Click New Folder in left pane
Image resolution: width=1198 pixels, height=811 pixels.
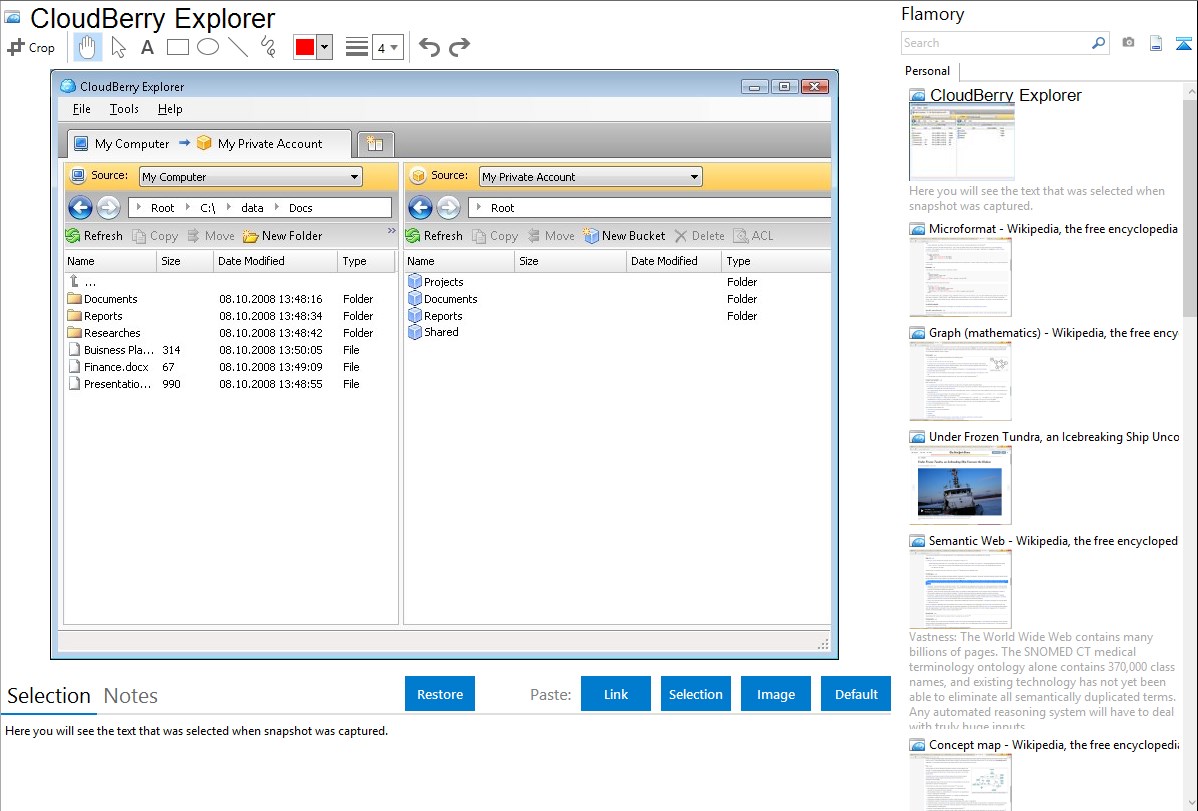coord(283,235)
